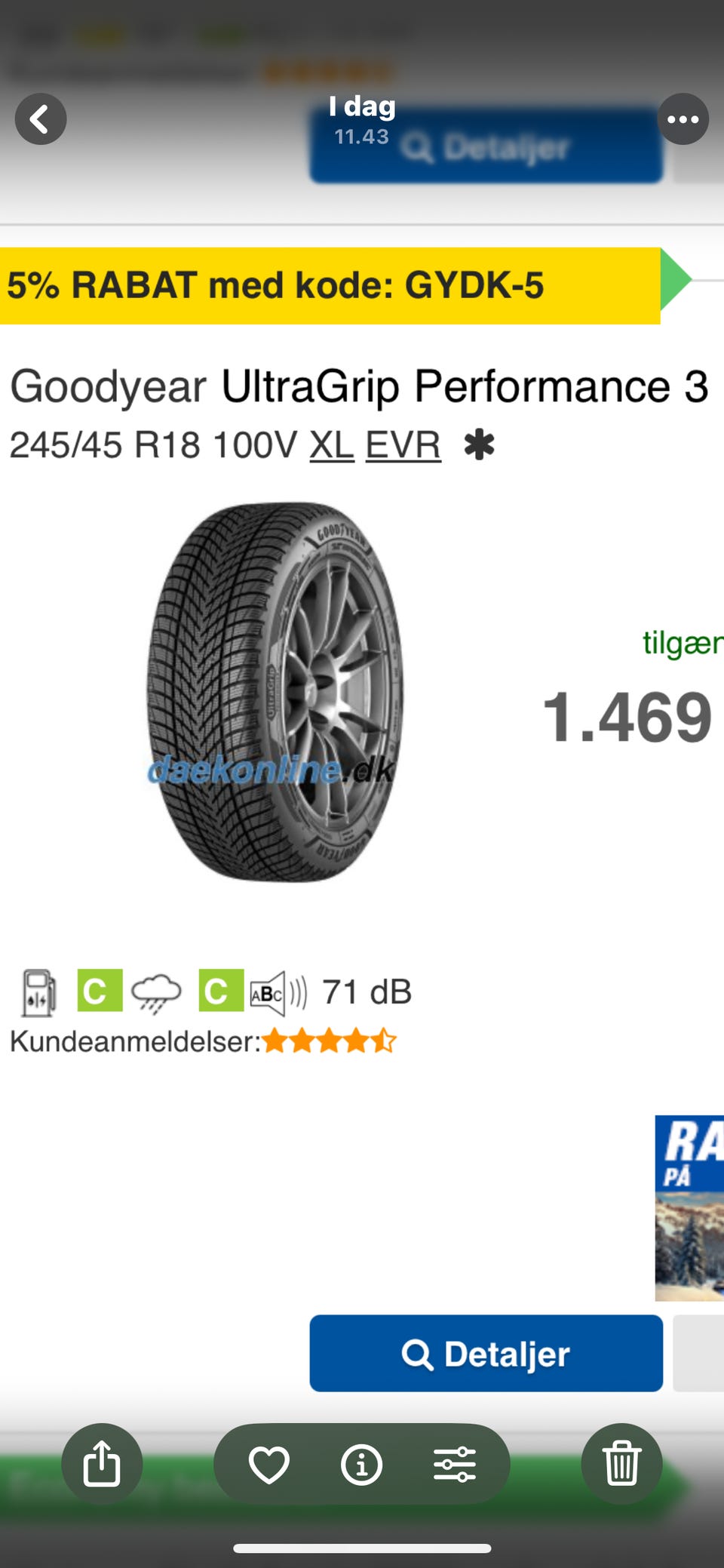Open the edit adjustments sliders icon
The height and width of the screenshot is (1568, 724).
[455, 1465]
